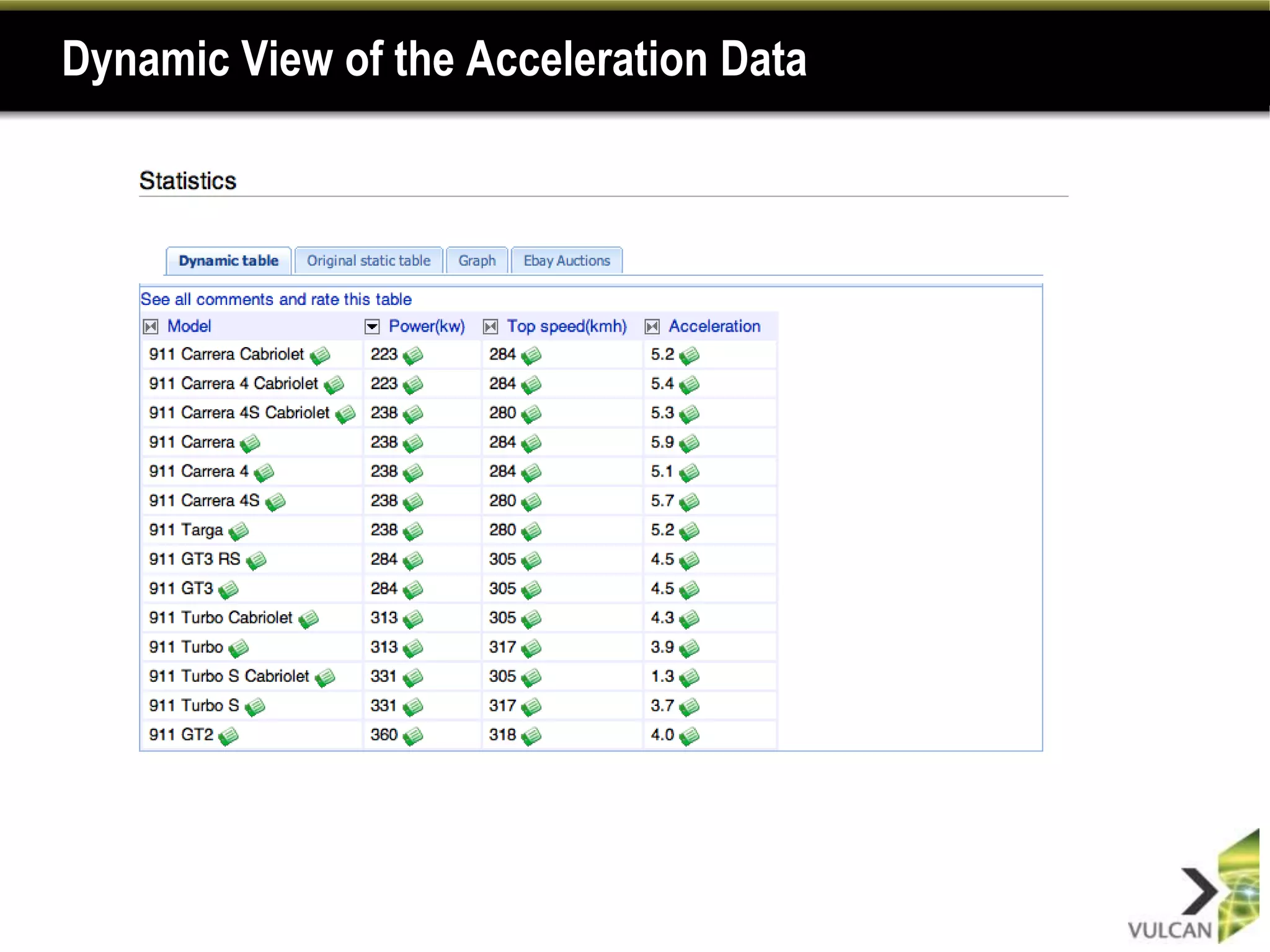
Task: Click the note icon beside 911 Turbo Cabriolet
Action: pyautogui.click(x=308, y=619)
